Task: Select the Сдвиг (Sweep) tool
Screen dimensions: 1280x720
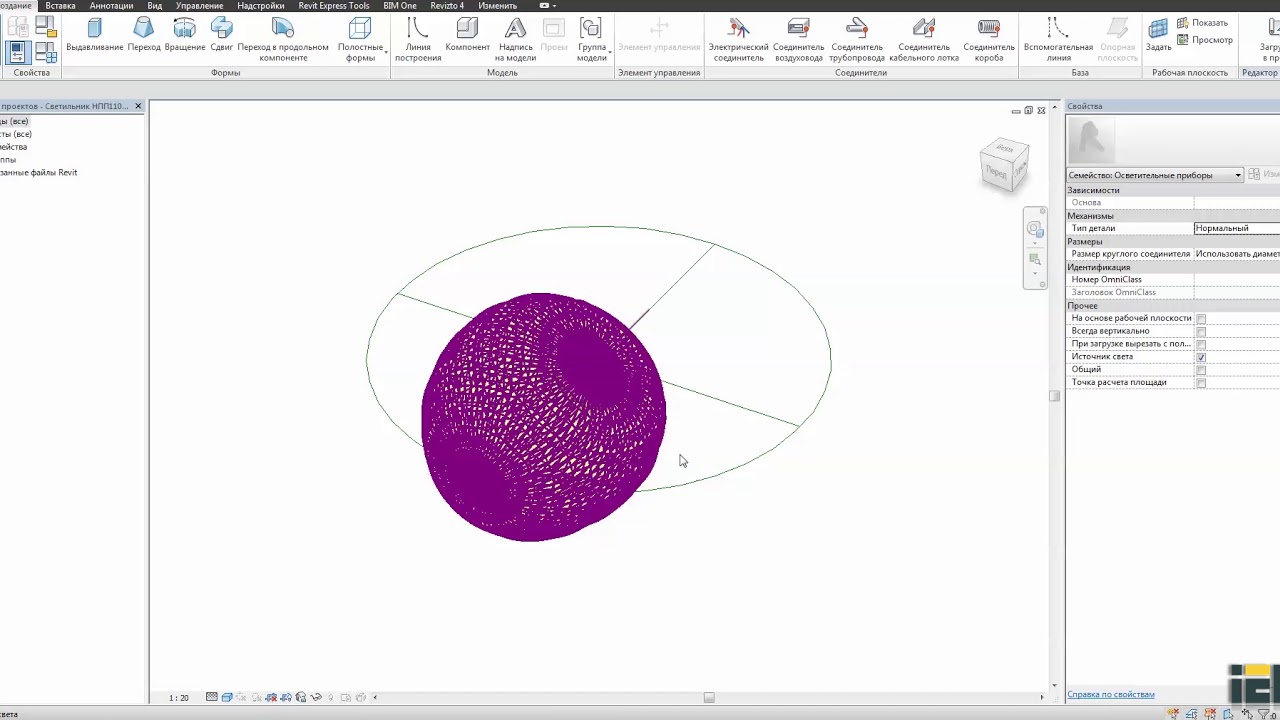Action: coord(222,35)
